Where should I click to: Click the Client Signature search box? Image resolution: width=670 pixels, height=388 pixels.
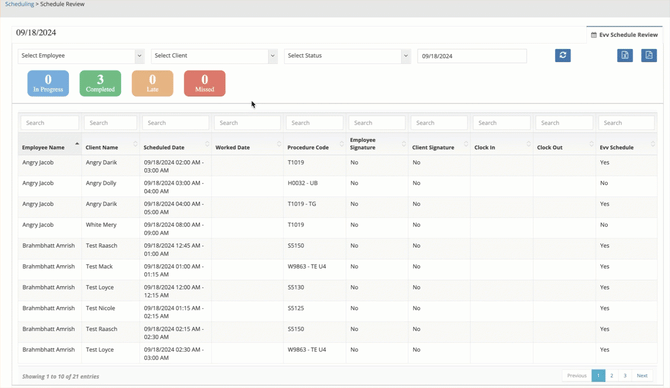coord(439,123)
